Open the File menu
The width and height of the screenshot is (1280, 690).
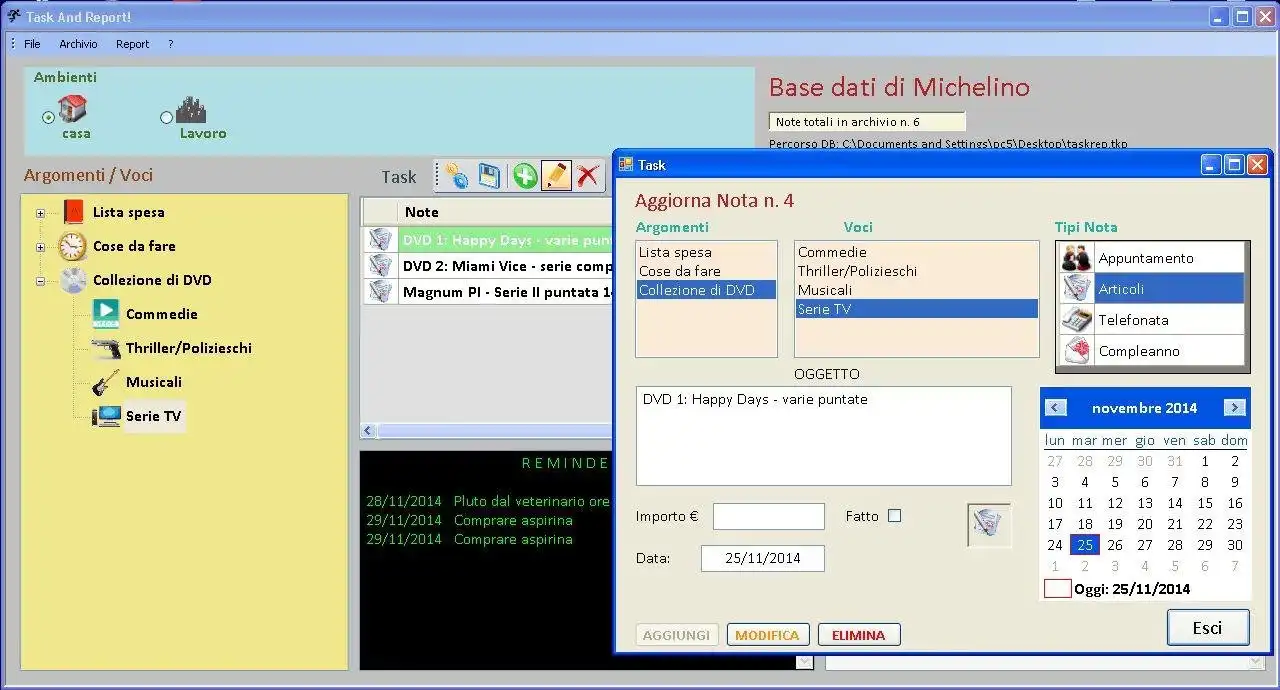[32, 44]
